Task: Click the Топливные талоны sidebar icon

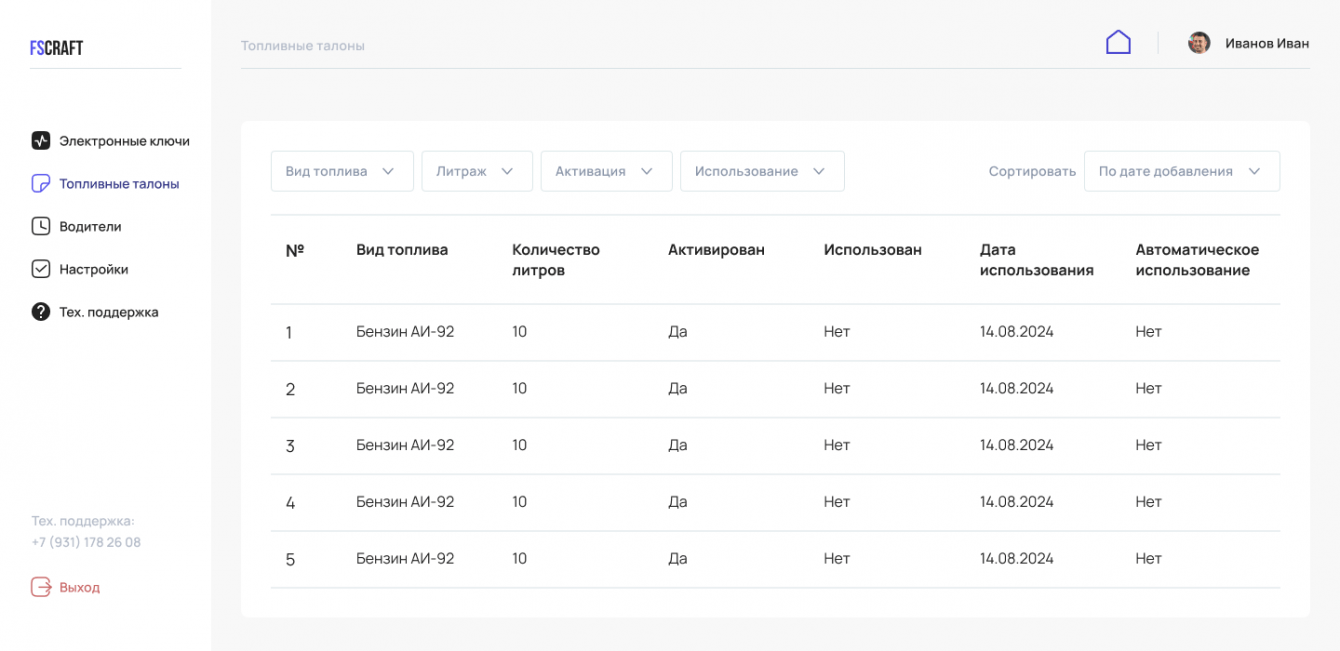Action: coord(40,184)
